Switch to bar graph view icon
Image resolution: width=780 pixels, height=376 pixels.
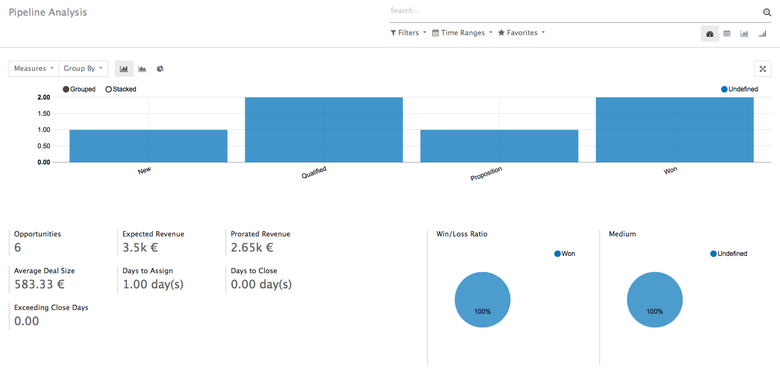[744, 34]
